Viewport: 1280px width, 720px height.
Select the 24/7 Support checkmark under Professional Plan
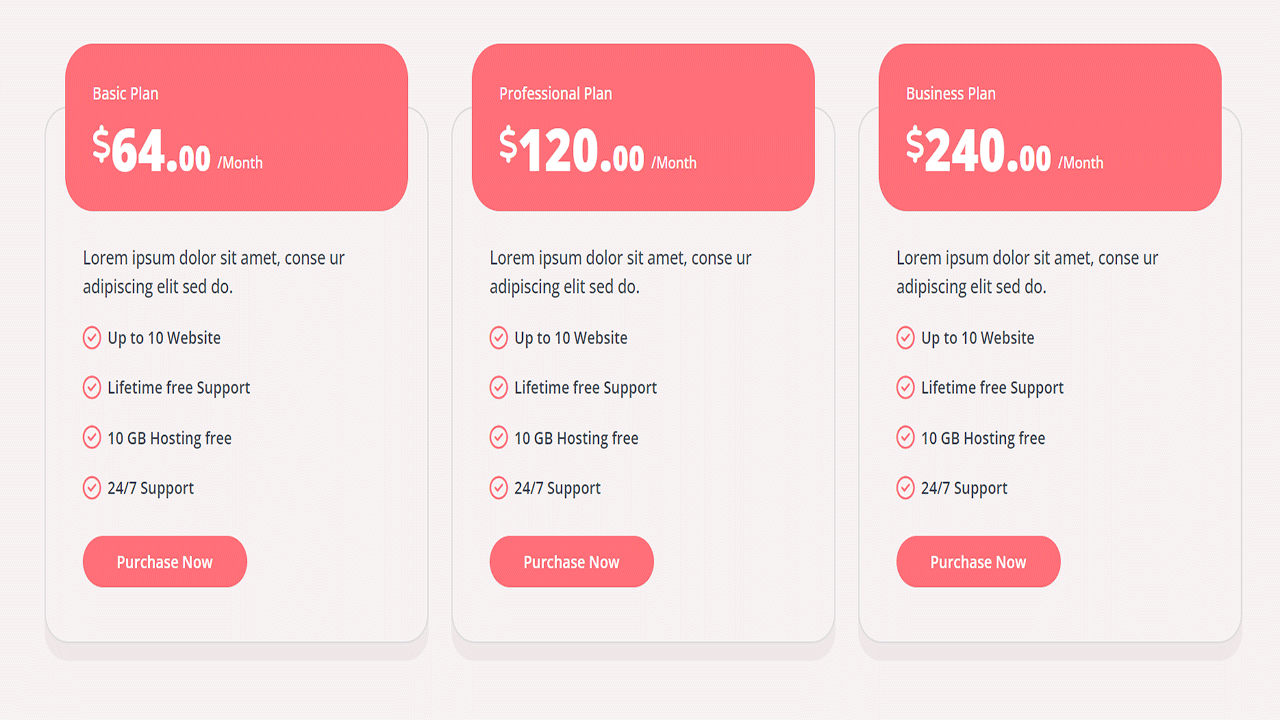coord(499,487)
